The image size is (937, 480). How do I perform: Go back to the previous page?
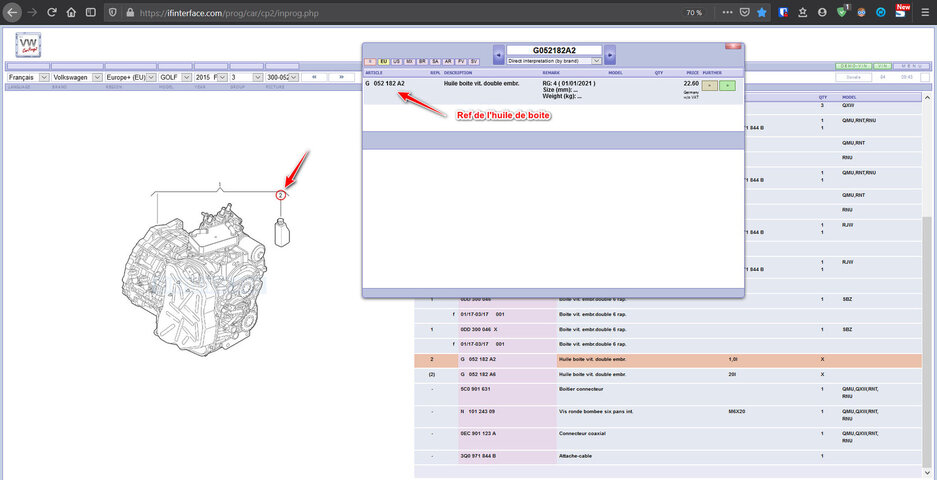click(x=13, y=12)
